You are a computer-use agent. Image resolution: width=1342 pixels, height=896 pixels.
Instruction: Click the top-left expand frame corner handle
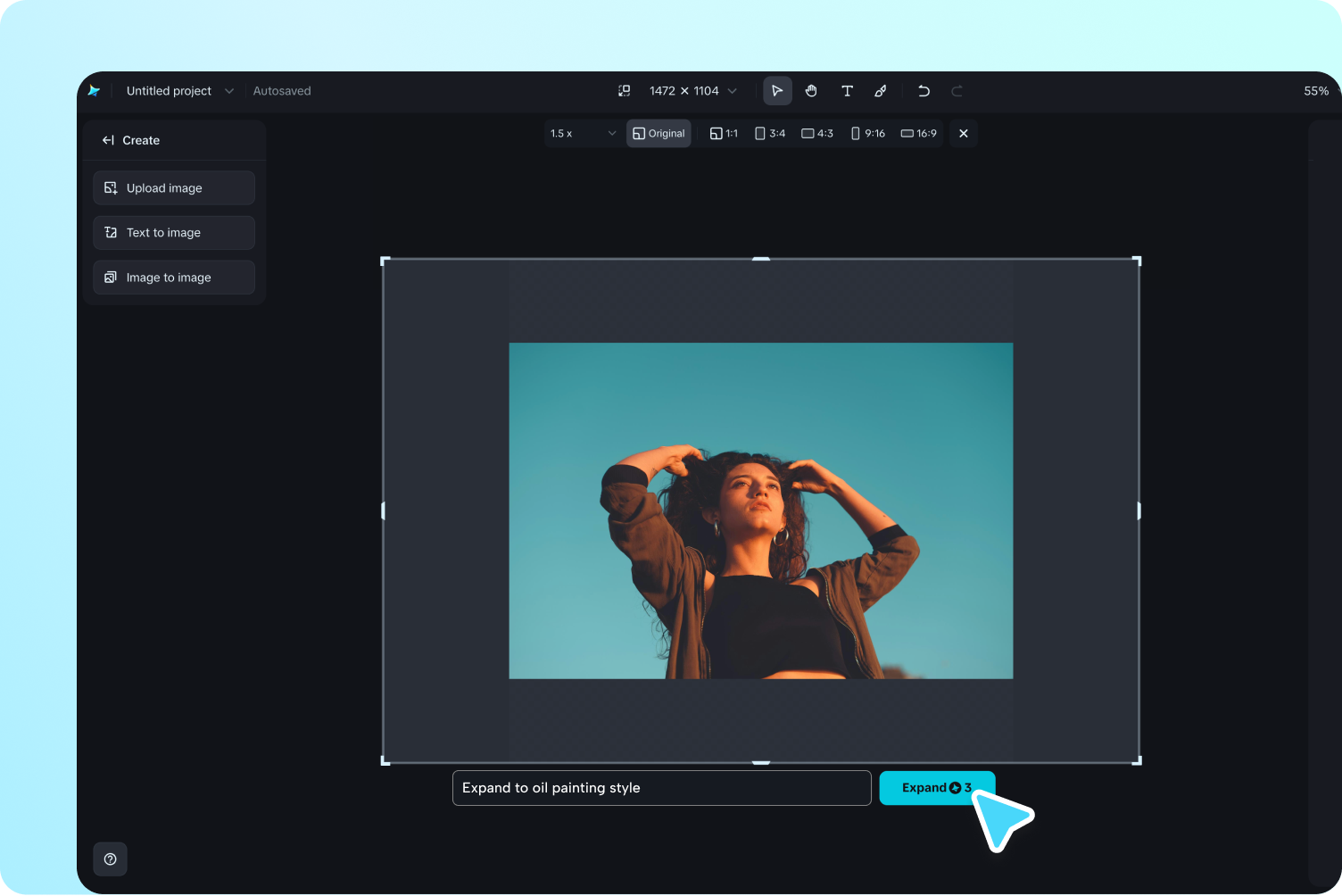[385, 261]
